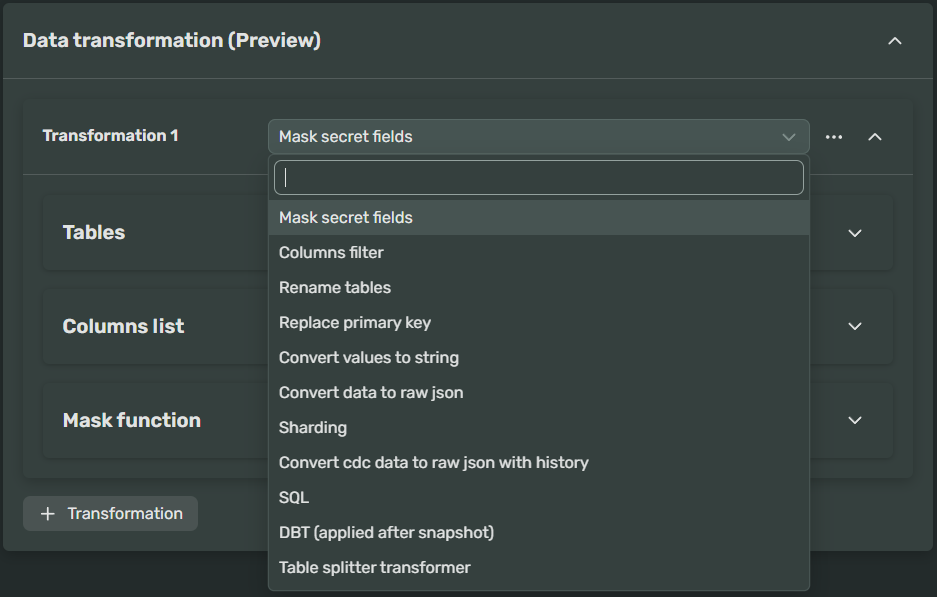Expand the Mask function section chevron

pos(855,420)
